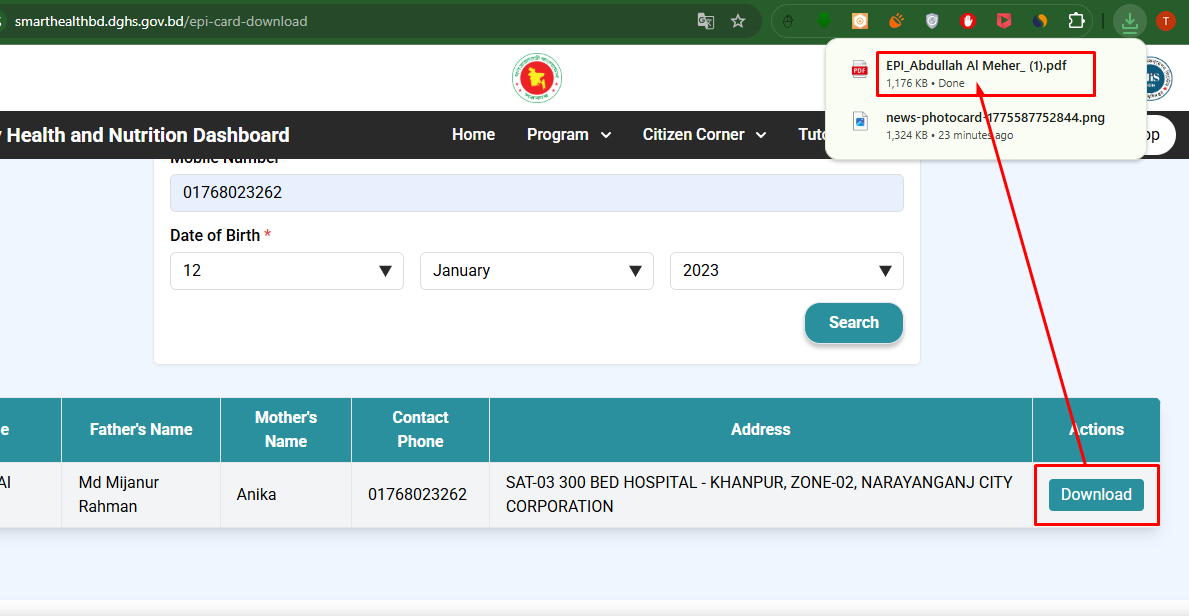1189x616 pixels.
Task: Open the orange gear extension icon
Action: (859, 20)
